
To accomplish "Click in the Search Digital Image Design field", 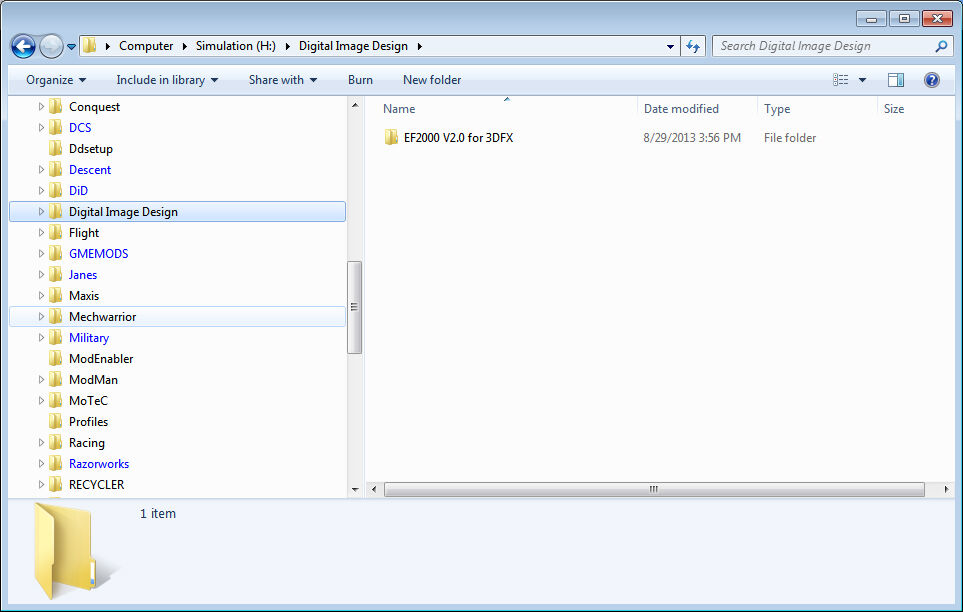I will tap(823, 46).
